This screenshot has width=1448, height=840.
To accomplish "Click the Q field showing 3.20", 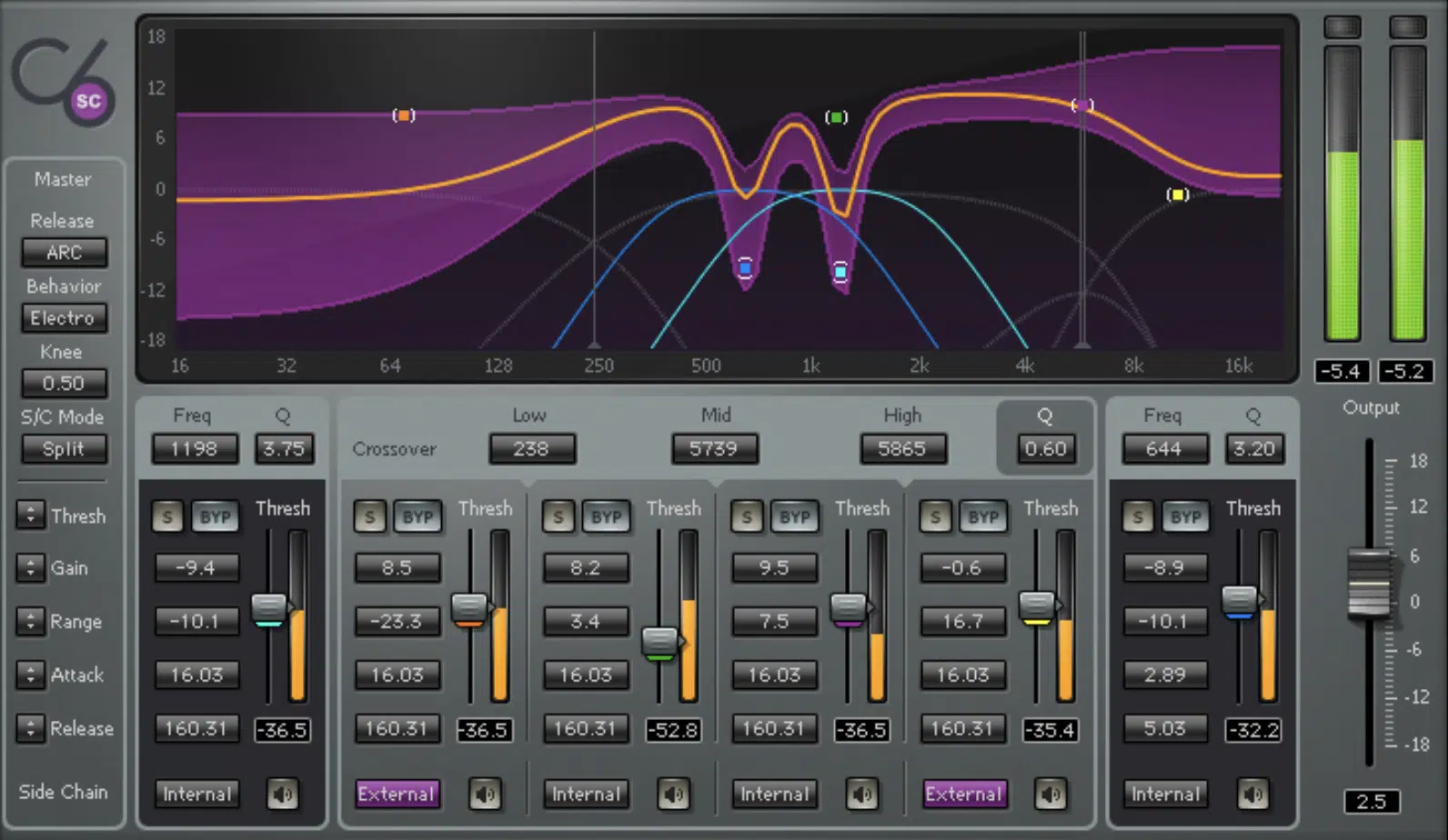I will pos(1253,449).
